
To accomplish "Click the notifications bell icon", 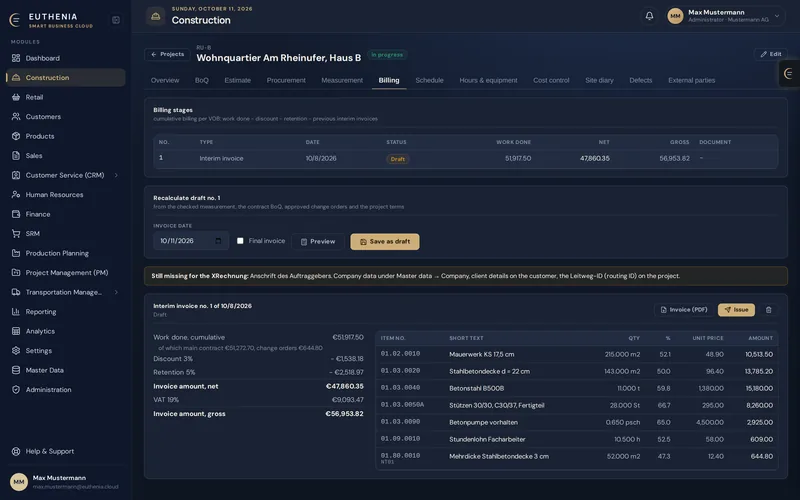I will coord(649,16).
